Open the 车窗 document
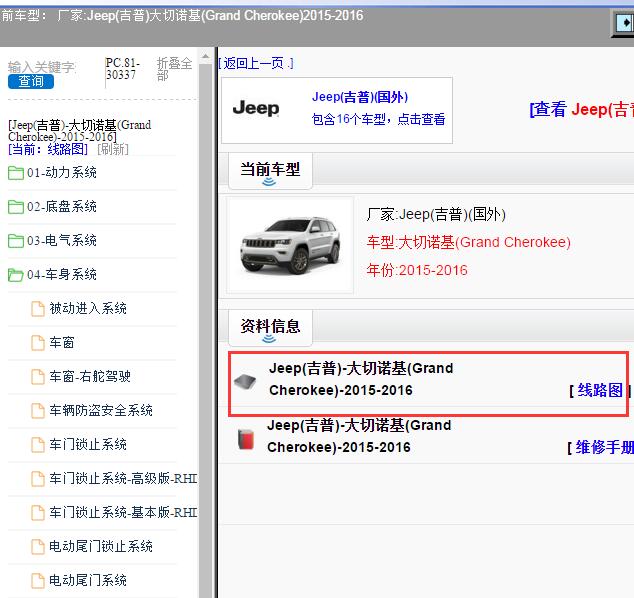This screenshot has height=598, width=634. coord(62,342)
